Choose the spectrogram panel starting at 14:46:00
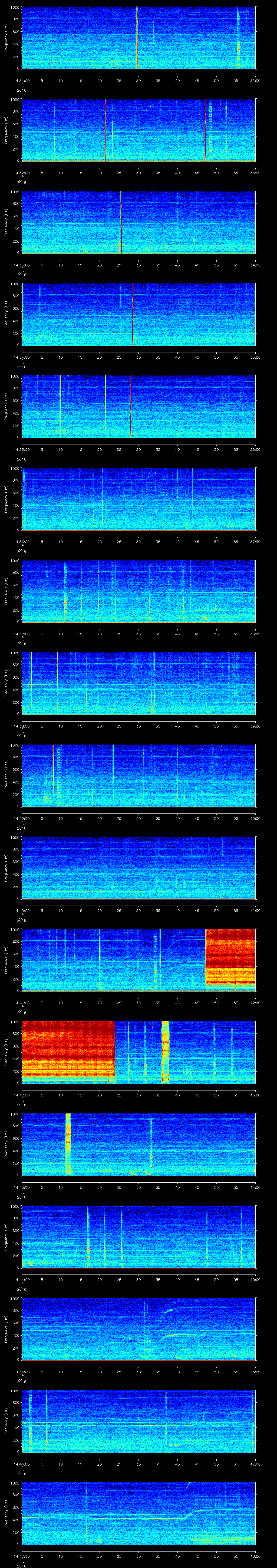 139,1421
